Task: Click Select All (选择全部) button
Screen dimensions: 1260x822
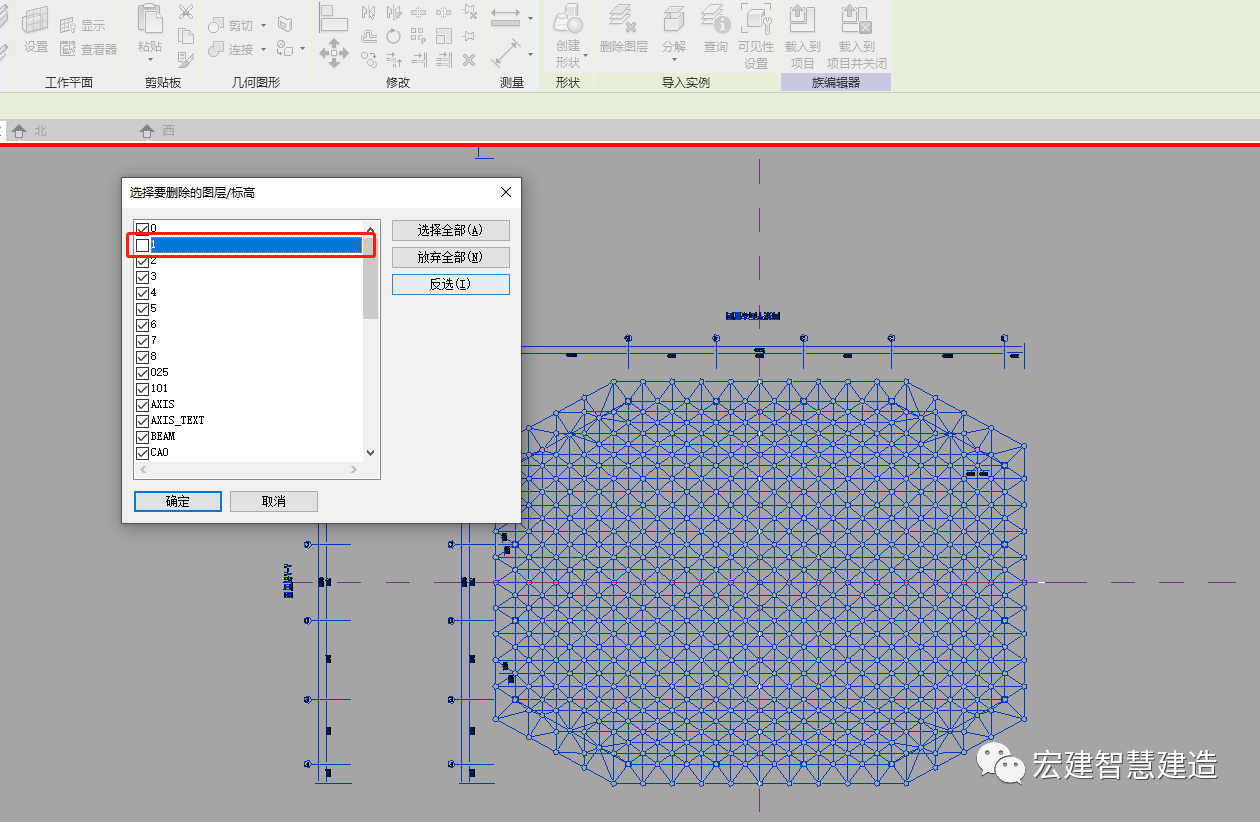Action: pyautogui.click(x=450, y=230)
